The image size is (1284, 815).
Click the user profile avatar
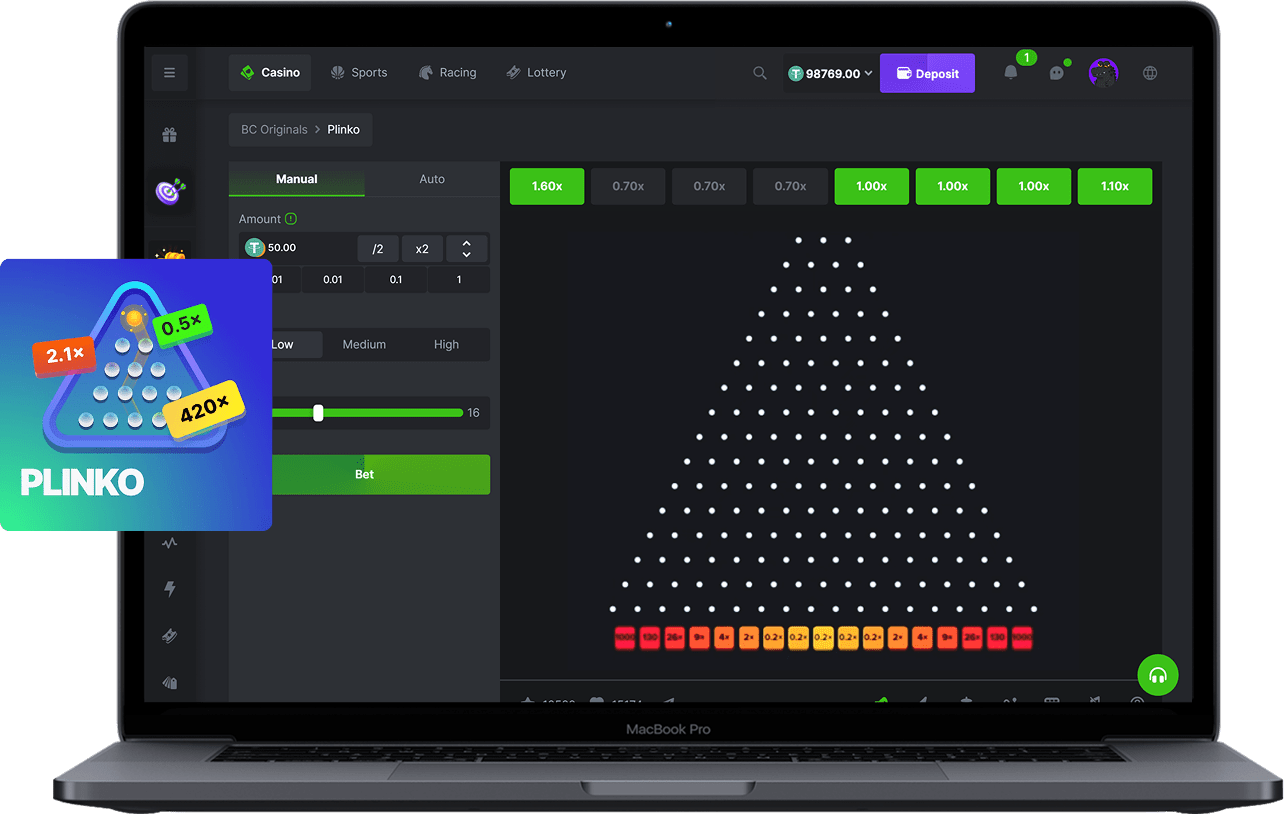(1103, 73)
